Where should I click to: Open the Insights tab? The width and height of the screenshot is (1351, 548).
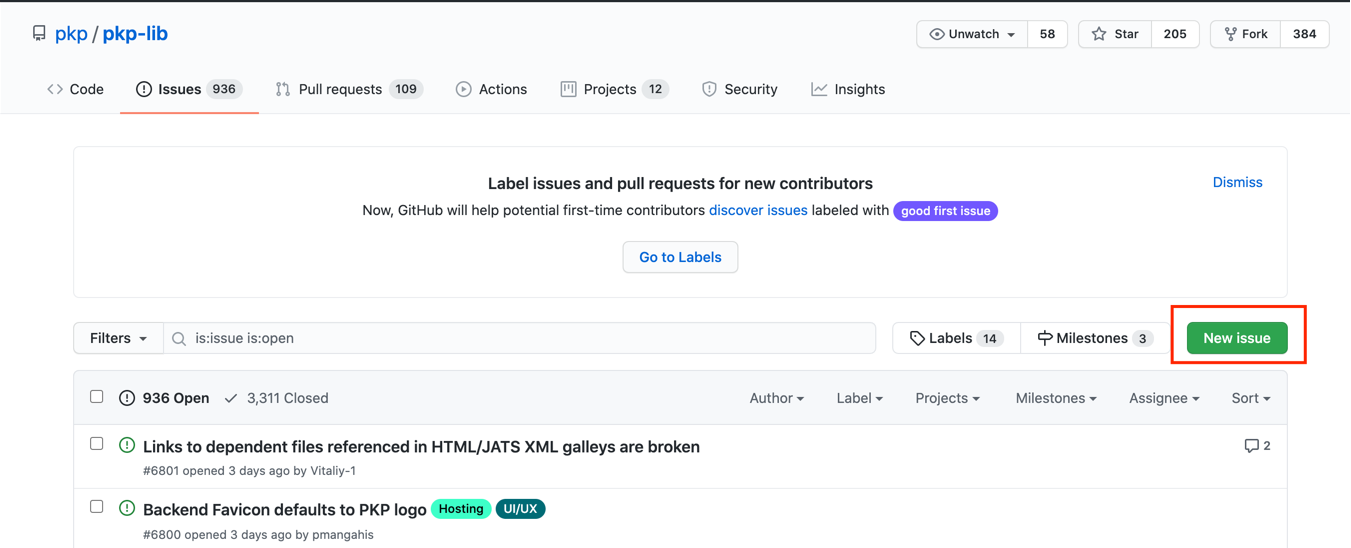click(848, 89)
